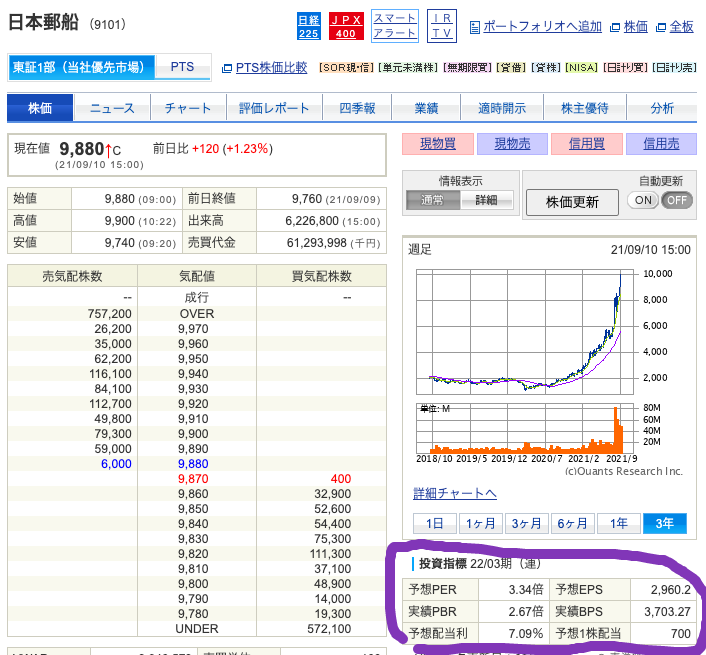This screenshot has height=655, width=706.
Task: Click the bid volume 572,100
Action: click(x=329, y=629)
